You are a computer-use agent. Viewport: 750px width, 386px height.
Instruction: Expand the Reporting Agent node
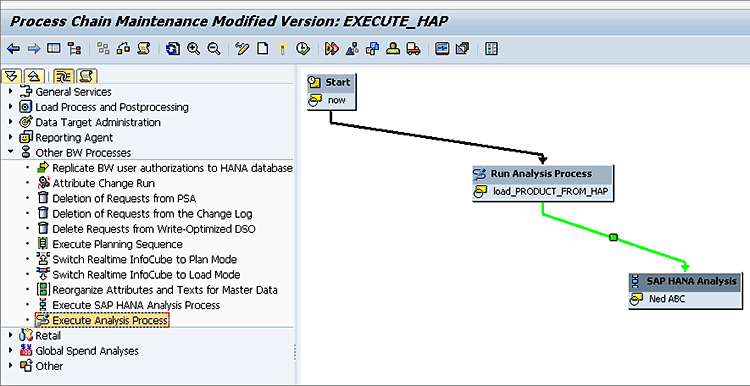click(11, 137)
